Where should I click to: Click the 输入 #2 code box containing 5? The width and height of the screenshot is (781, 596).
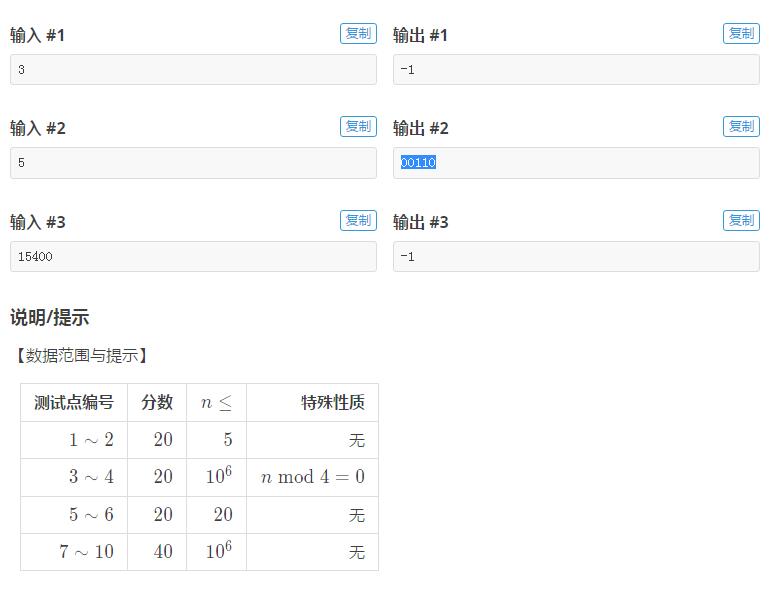coord(193,163)
